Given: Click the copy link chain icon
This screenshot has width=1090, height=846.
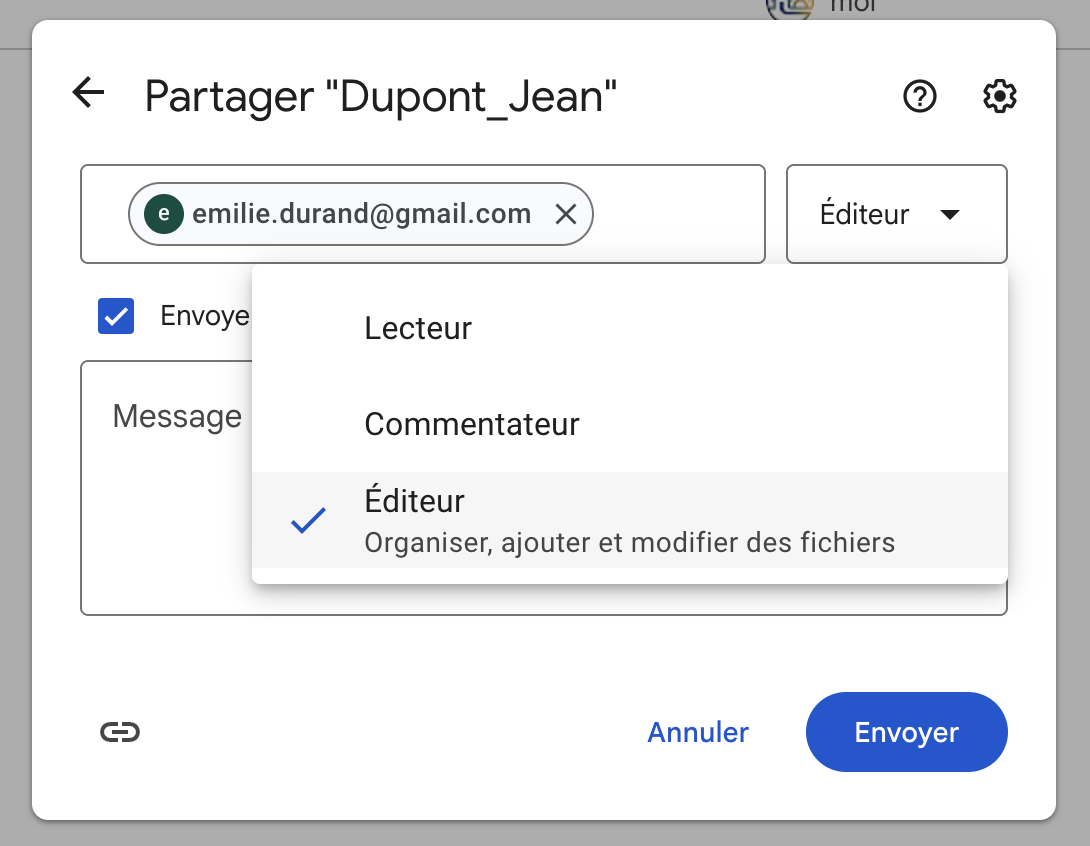Looking at the screenshot, I should tap(120, 732).
